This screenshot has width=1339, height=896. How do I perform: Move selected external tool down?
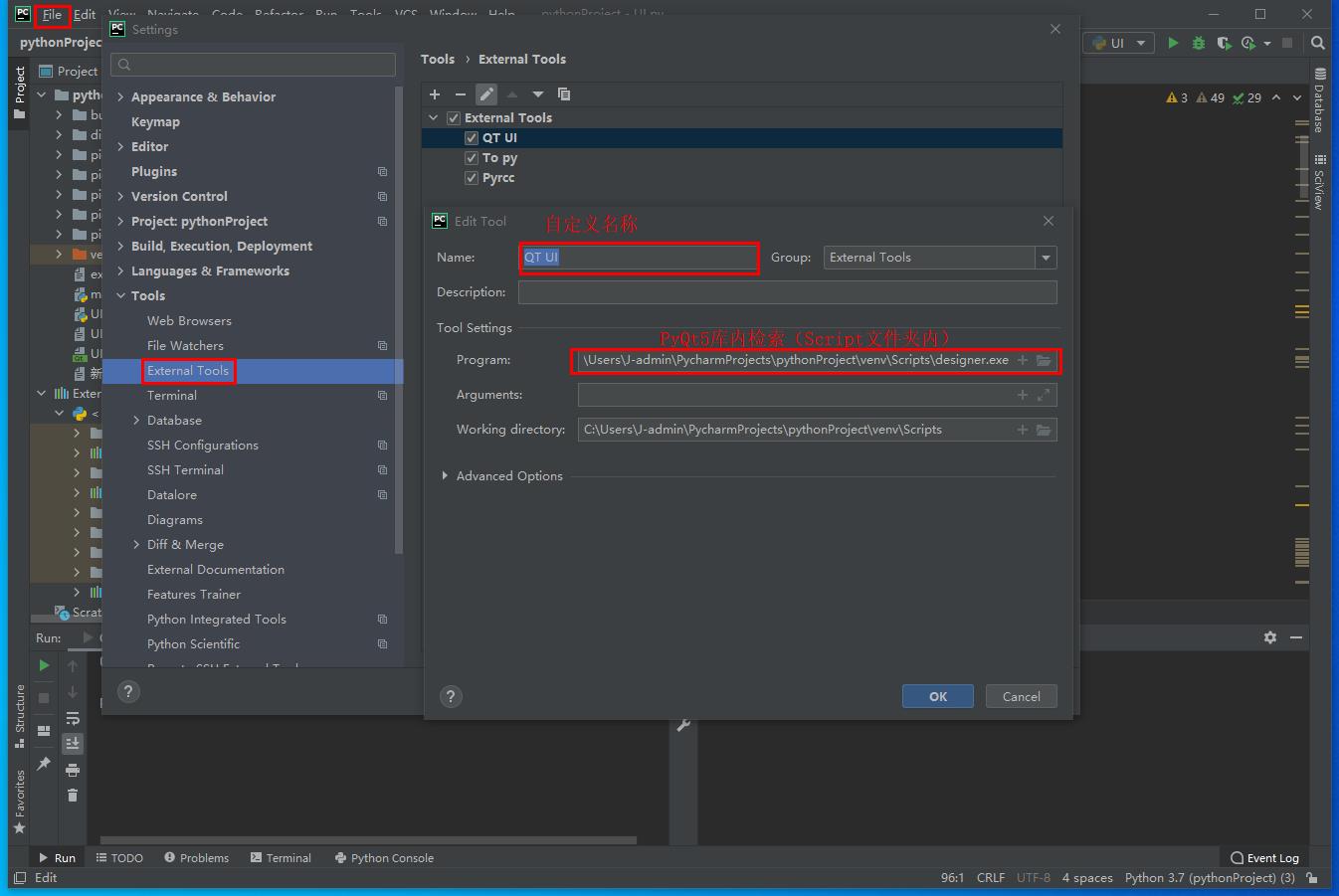538,94
